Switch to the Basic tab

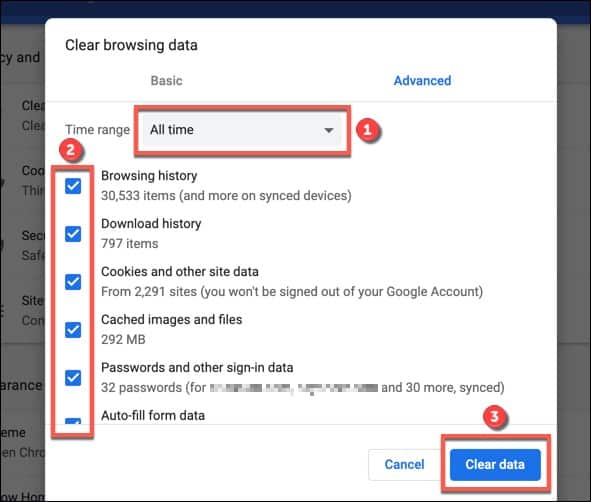coord(166,81)
